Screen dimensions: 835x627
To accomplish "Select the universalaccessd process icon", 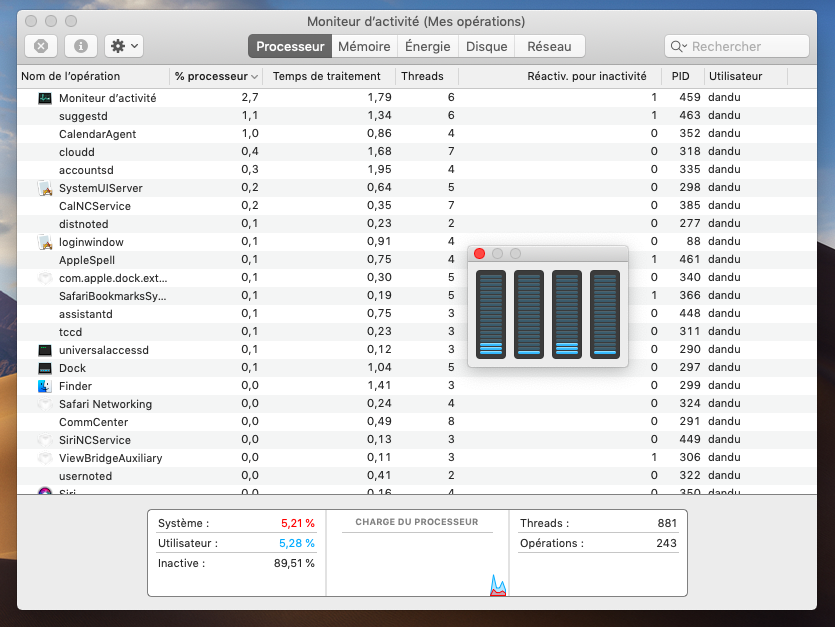I will click(x=45, y=350).
